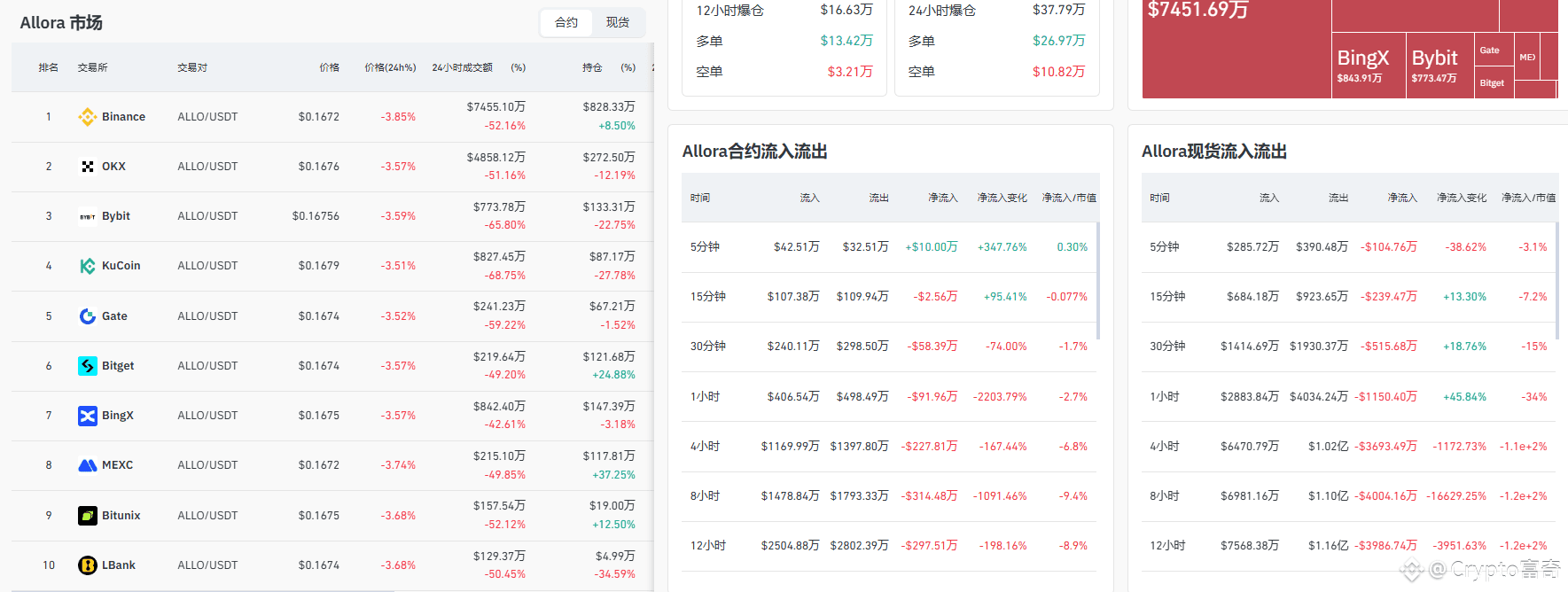1568x592 pixels.
Task: Sort table by 24小时成交额 column header
Action: point(462,67)
